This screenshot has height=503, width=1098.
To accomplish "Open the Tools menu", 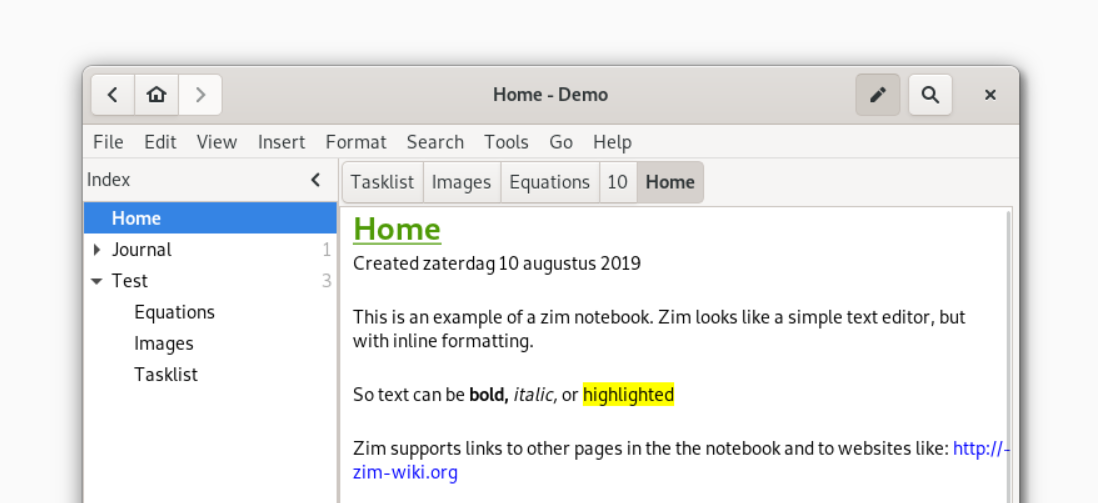I will point(506,142).
